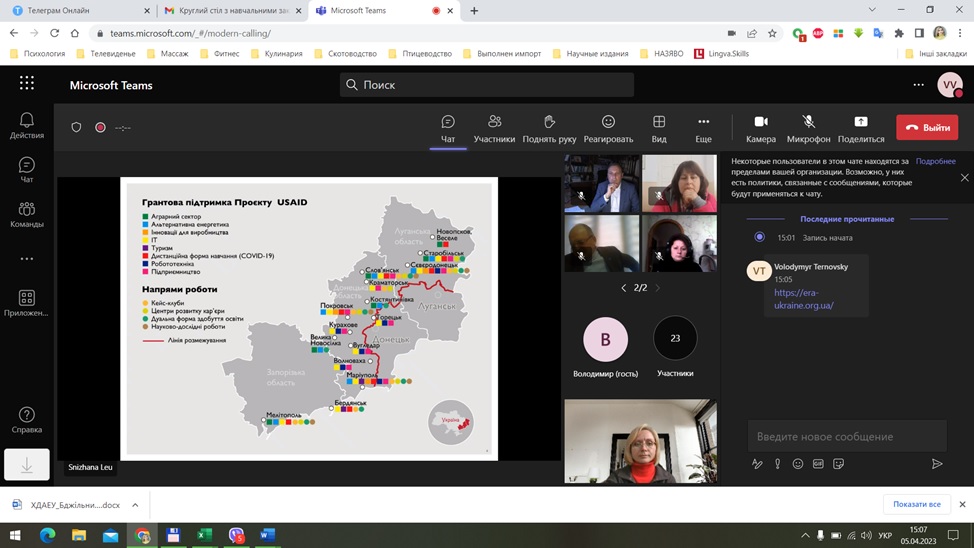Click the red recording indicator
The width and height of the screenshot is (974, 548).
tap(100, 127)
